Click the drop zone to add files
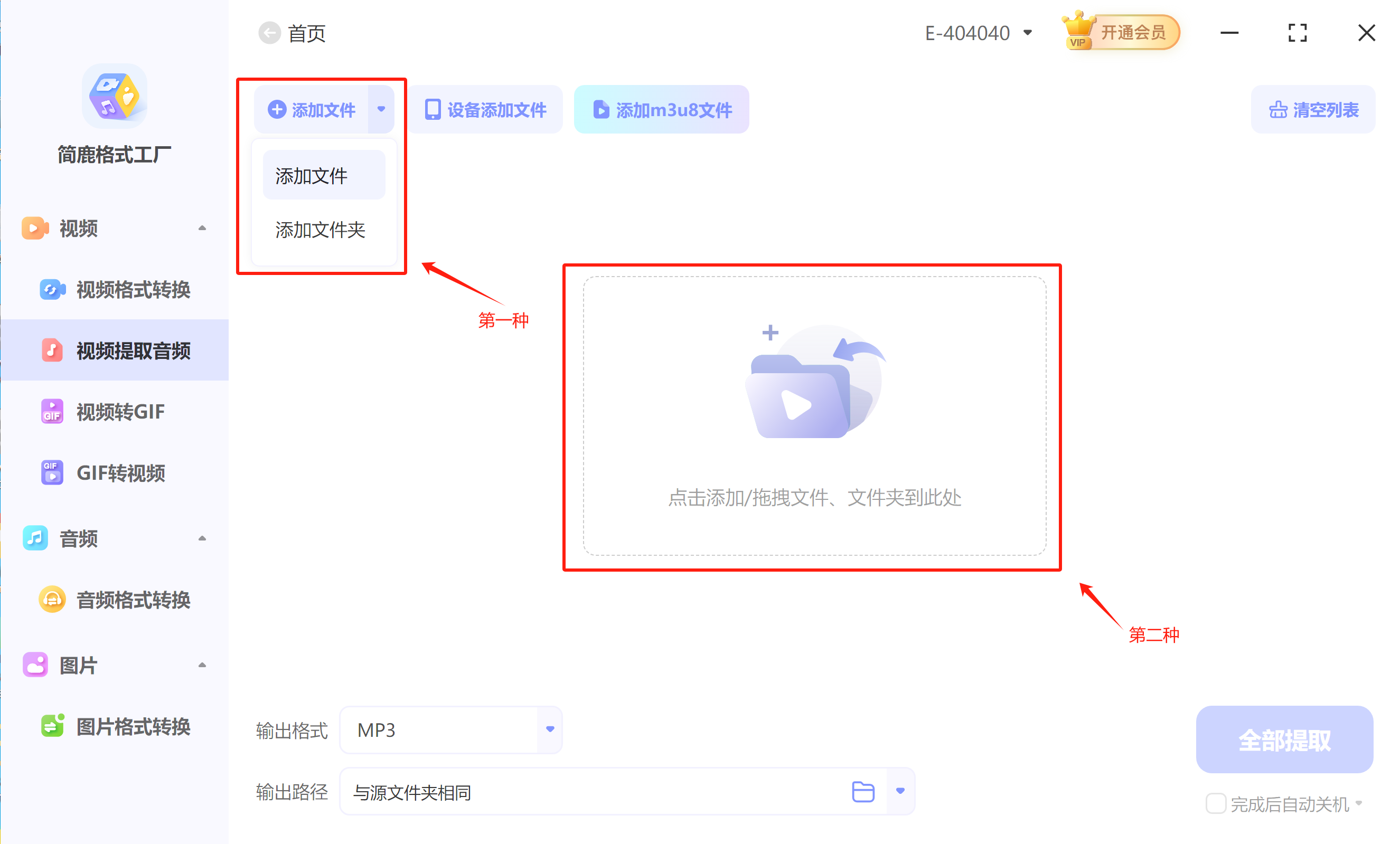 tap(814, 416)
